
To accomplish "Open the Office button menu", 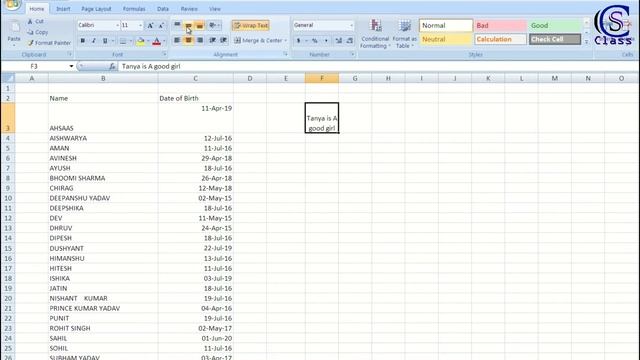I will pos(12,4).
